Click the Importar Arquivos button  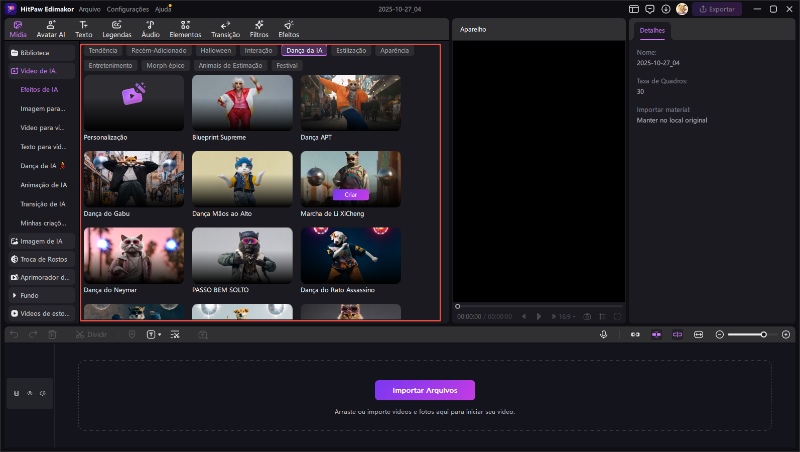coord(424,390)
